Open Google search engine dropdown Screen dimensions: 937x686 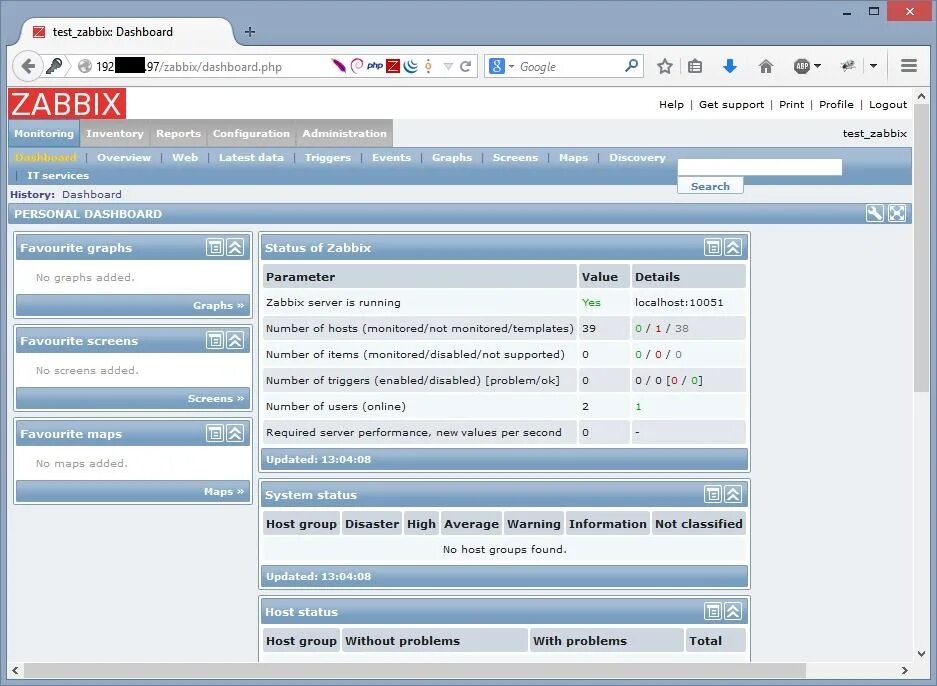(512, 66)
